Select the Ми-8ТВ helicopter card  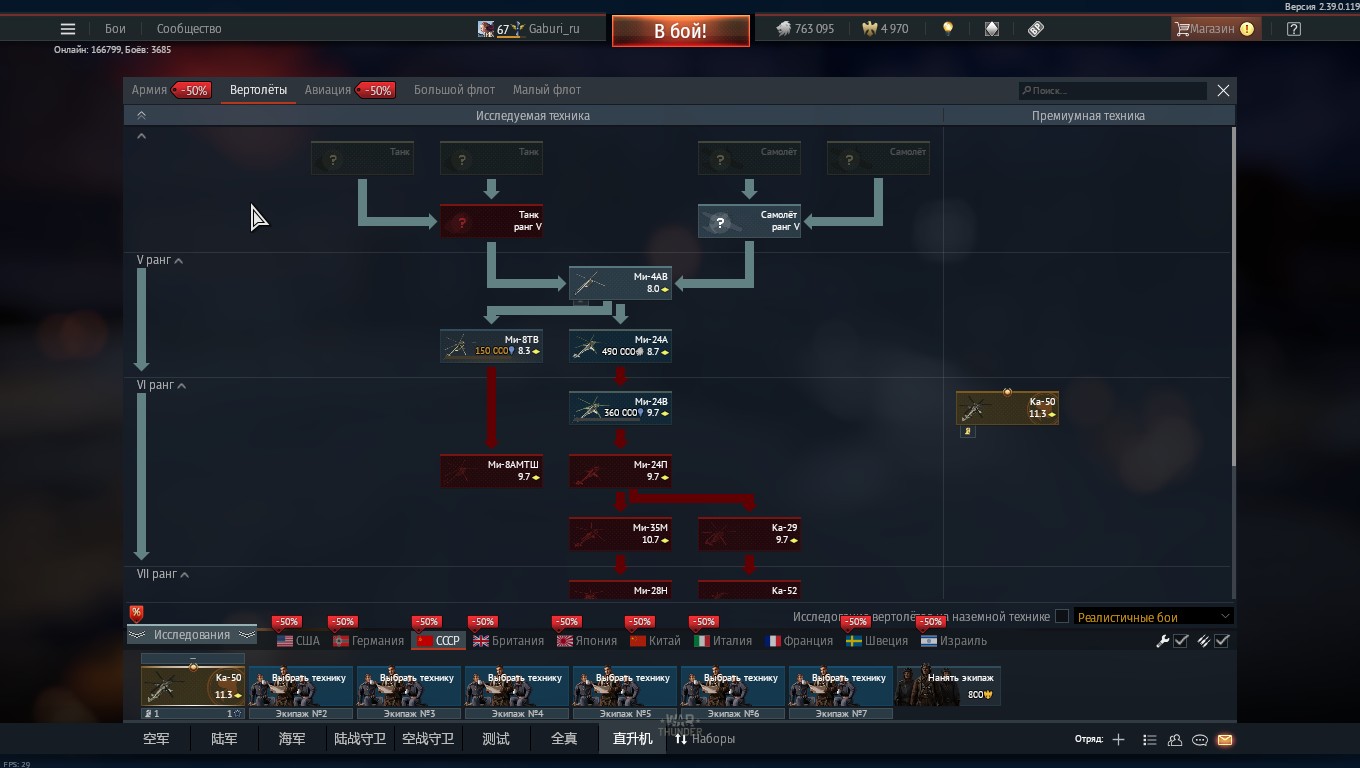click(491, 346)
